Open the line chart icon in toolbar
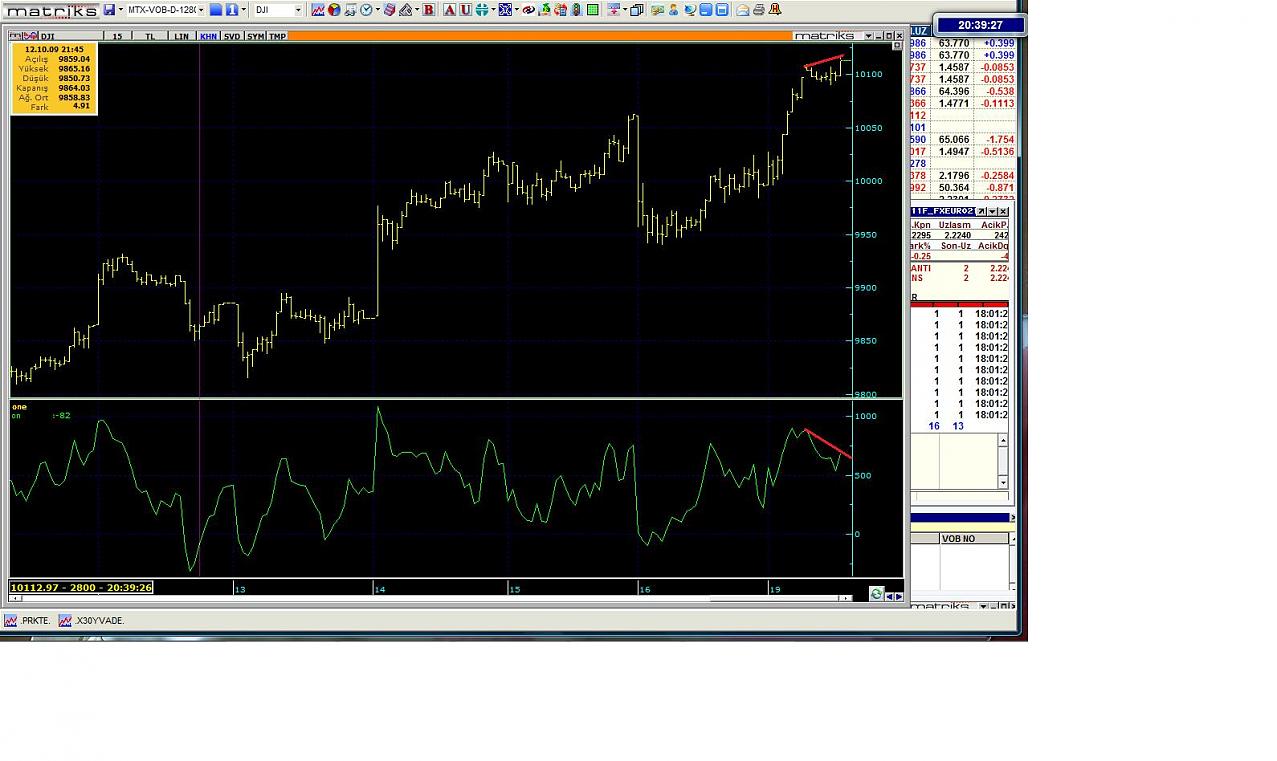Viewport: 1277px width, 761px height. point(318,10)
